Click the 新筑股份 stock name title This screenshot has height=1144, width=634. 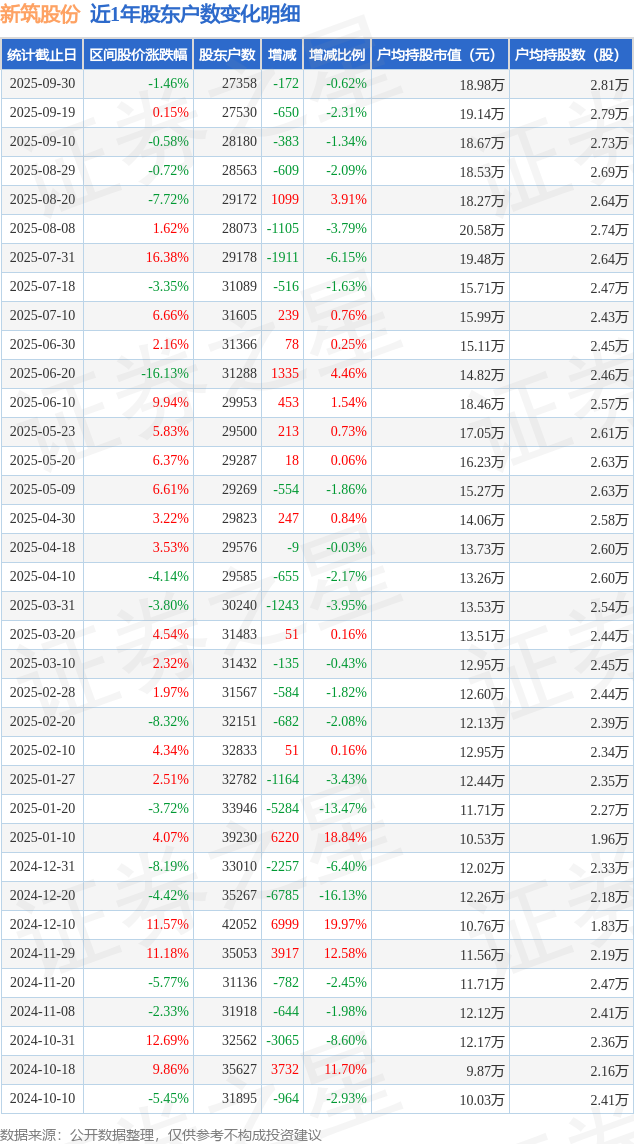pyautogui.click(x=40, y=14)
